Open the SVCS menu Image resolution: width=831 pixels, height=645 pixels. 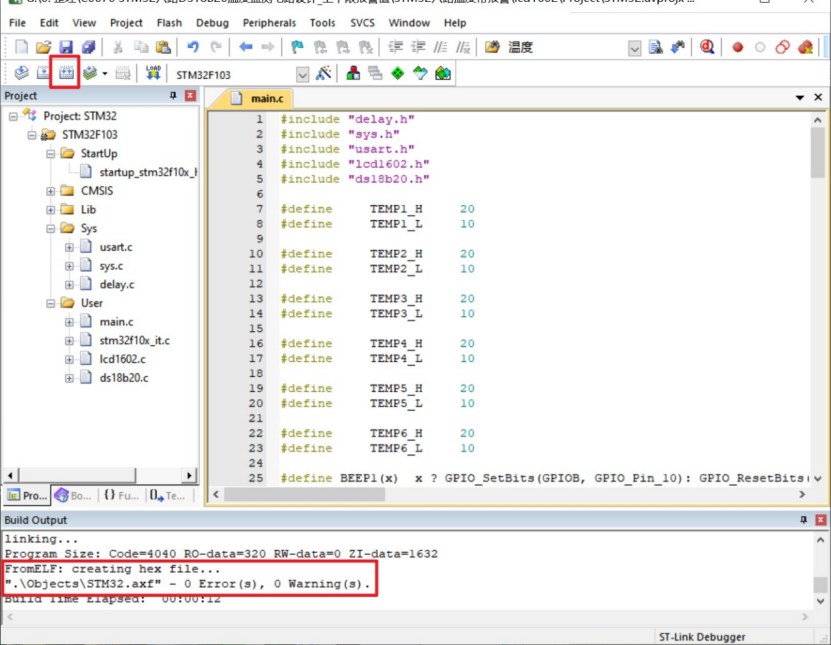pyautogui.click(x=363, y=23)
